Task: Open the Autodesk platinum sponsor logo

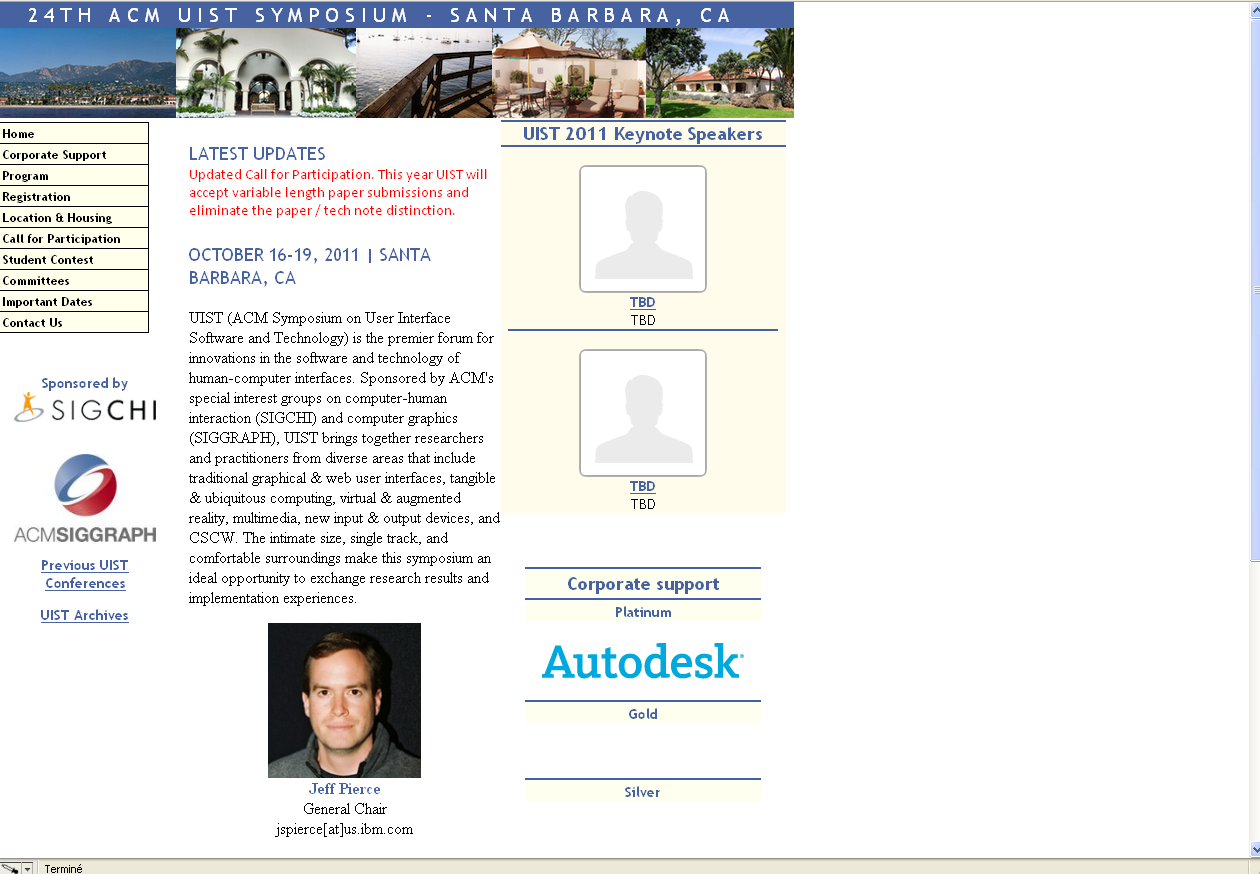Action: (642, 661)
